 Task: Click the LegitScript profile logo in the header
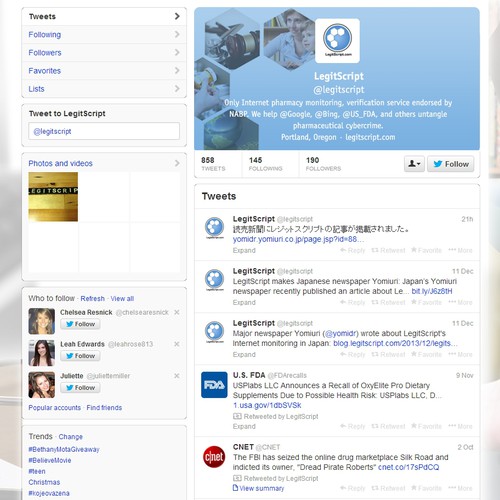coord(337,41)
